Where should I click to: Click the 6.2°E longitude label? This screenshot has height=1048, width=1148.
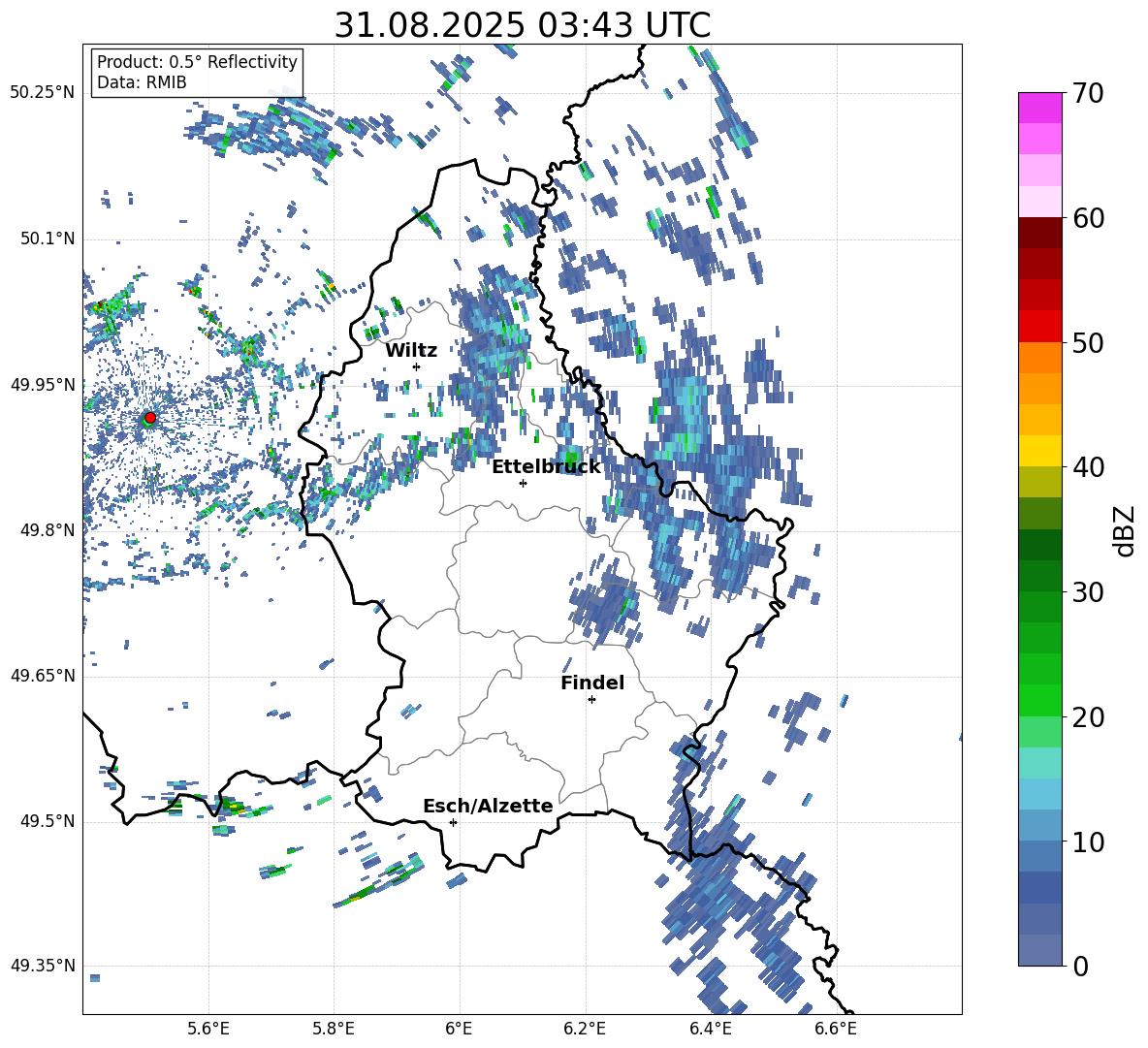(x=585, y=1030)
